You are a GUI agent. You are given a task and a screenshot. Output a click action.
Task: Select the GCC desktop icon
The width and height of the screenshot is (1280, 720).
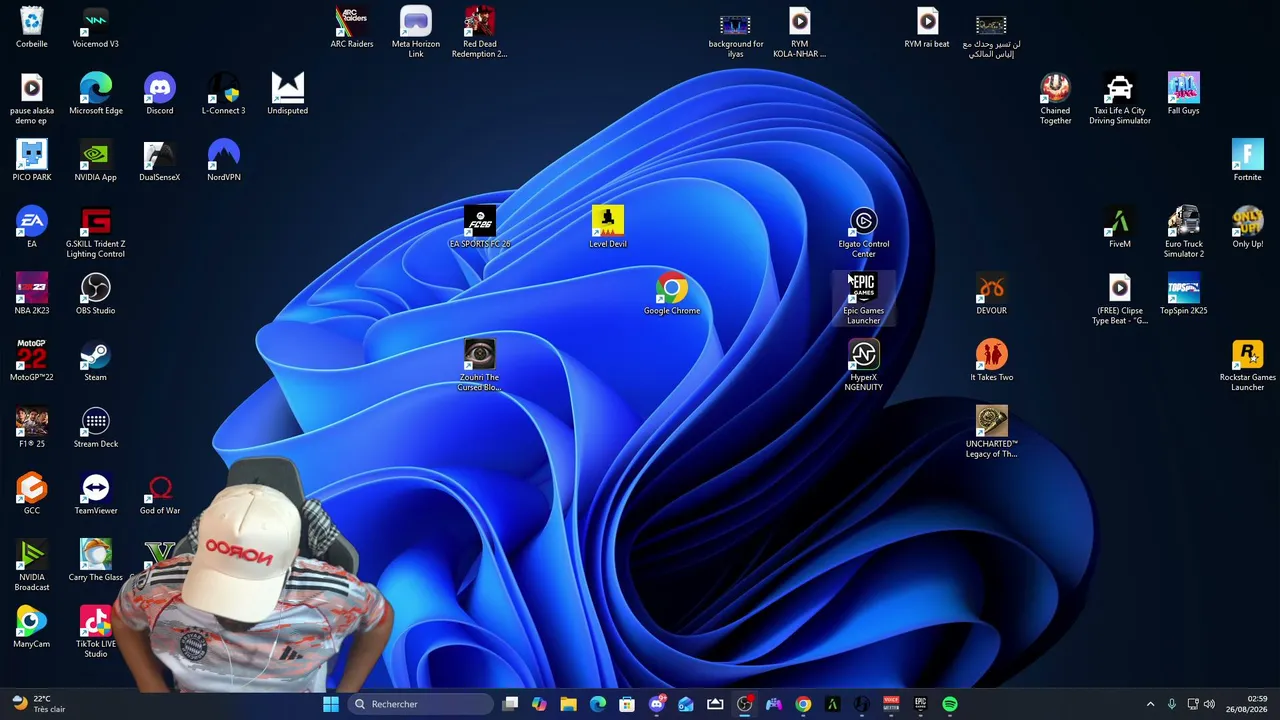pos(32,495)
